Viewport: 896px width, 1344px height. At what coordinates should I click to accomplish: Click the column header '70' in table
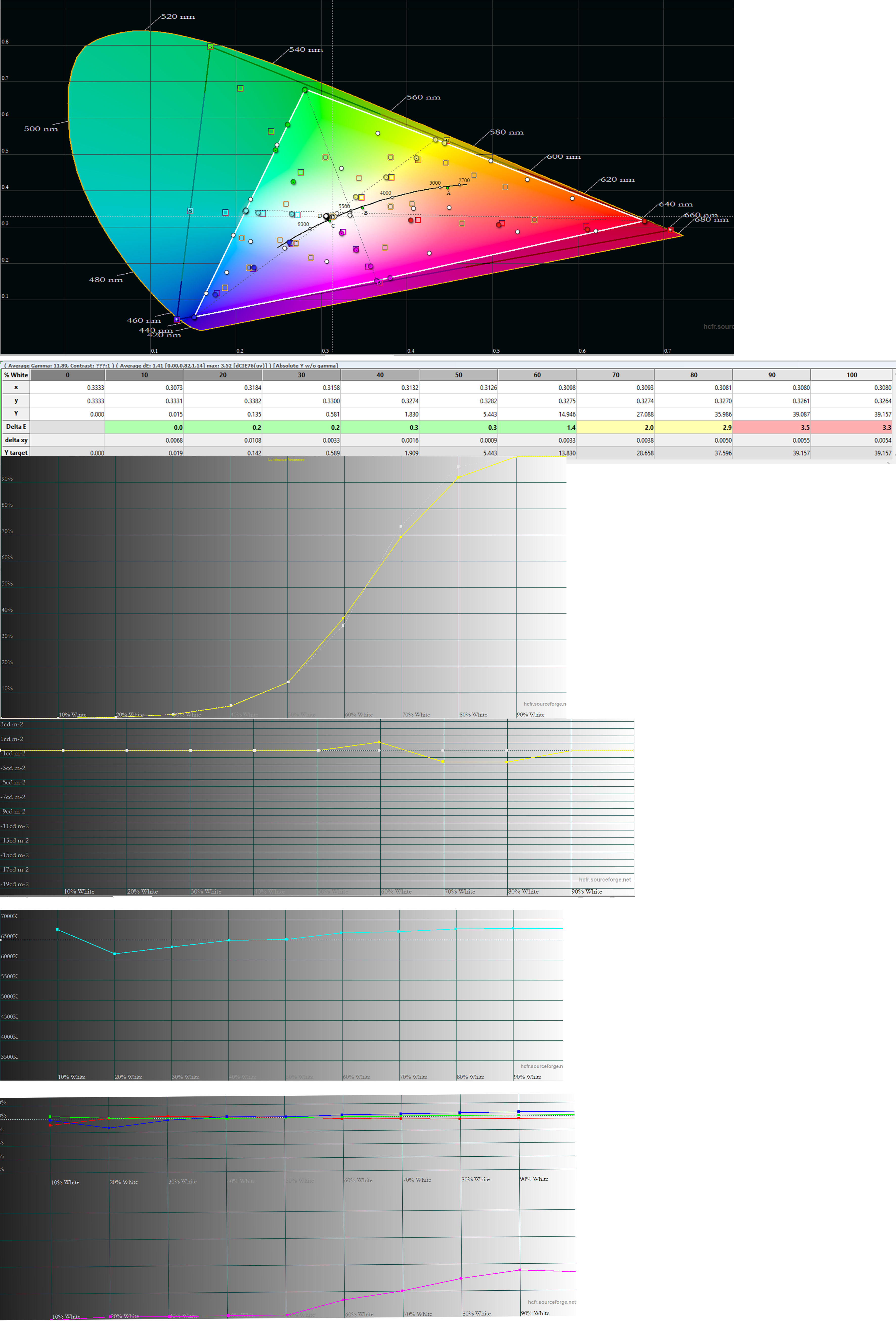pyautogui.click(x=616, y=375)
